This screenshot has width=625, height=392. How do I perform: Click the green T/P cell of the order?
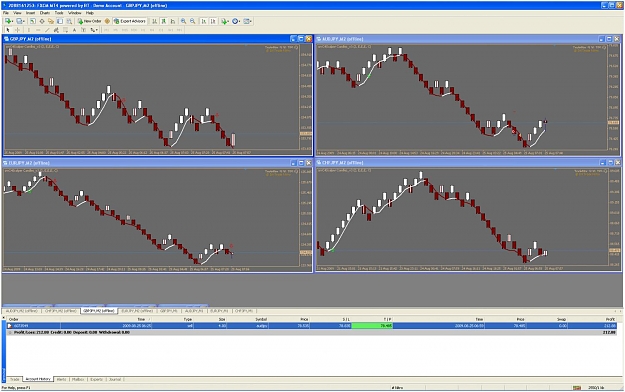point(372,326)
